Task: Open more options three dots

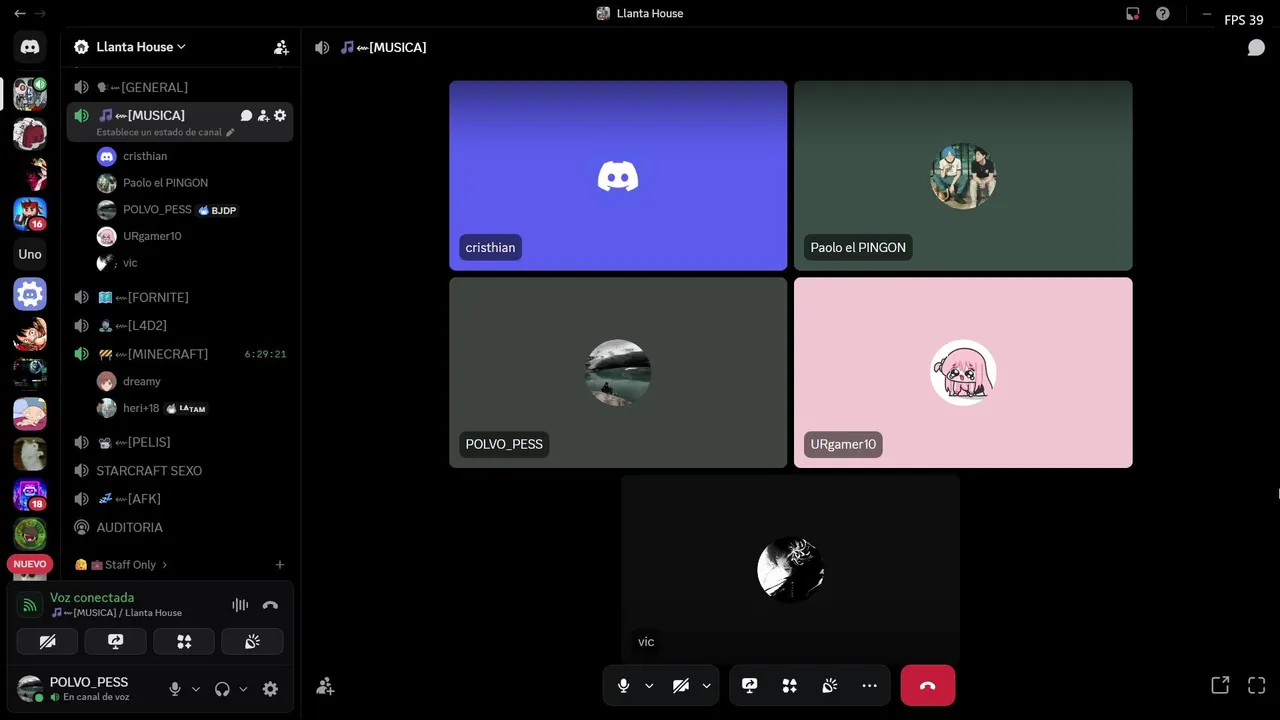Action: coord(870,686)
